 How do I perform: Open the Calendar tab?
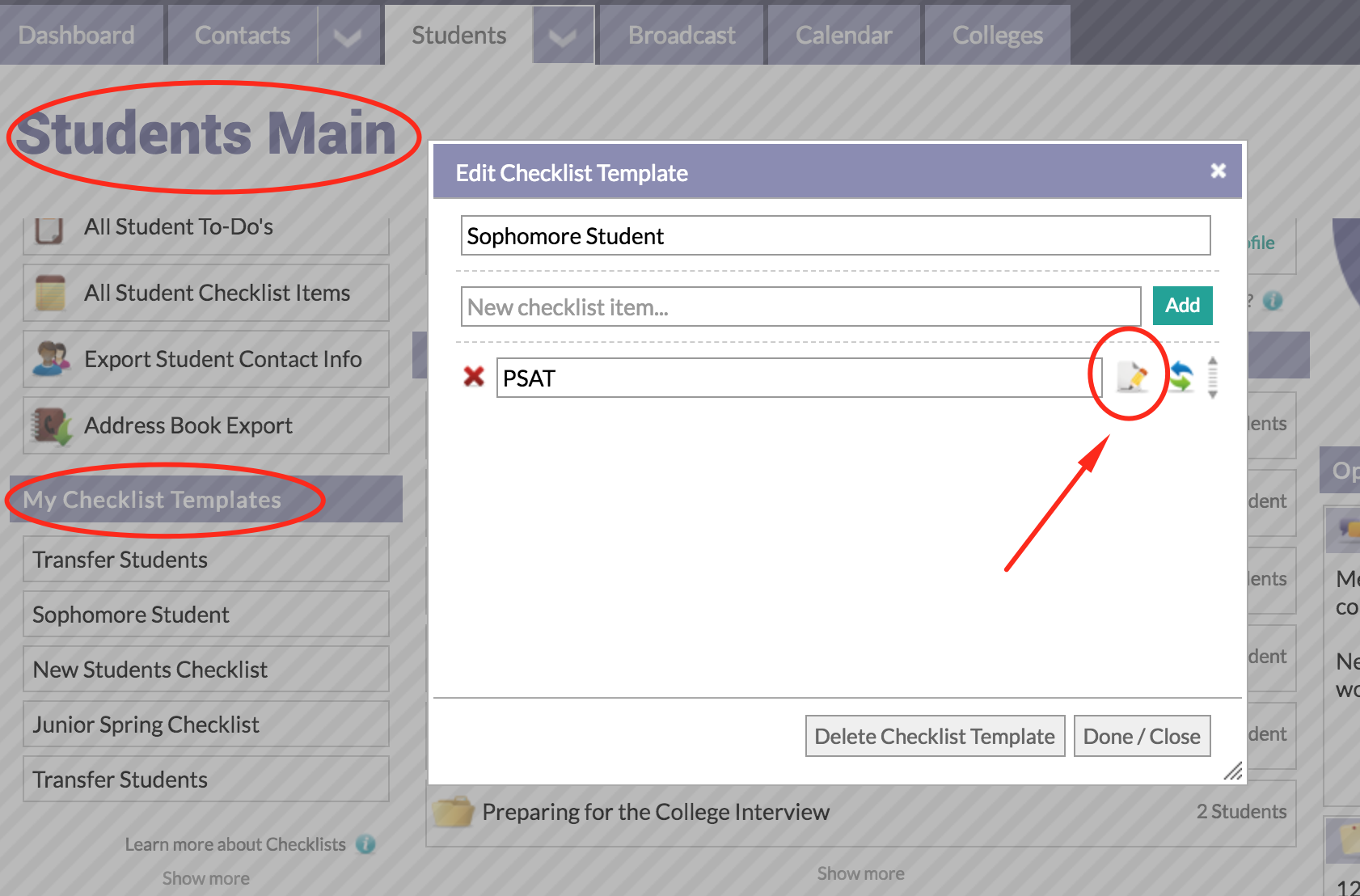pyautogui.click(x=843, y=36)
